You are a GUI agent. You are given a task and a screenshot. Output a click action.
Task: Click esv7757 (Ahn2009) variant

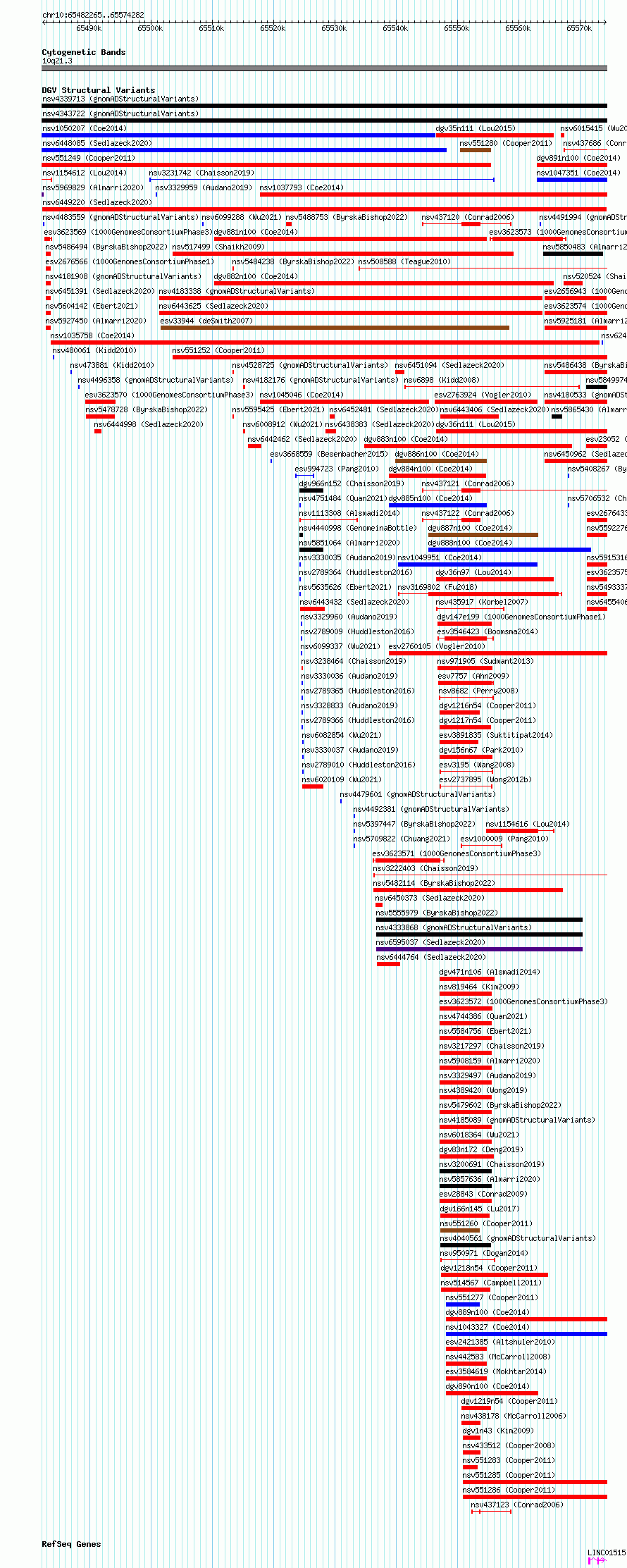[473, 676]
